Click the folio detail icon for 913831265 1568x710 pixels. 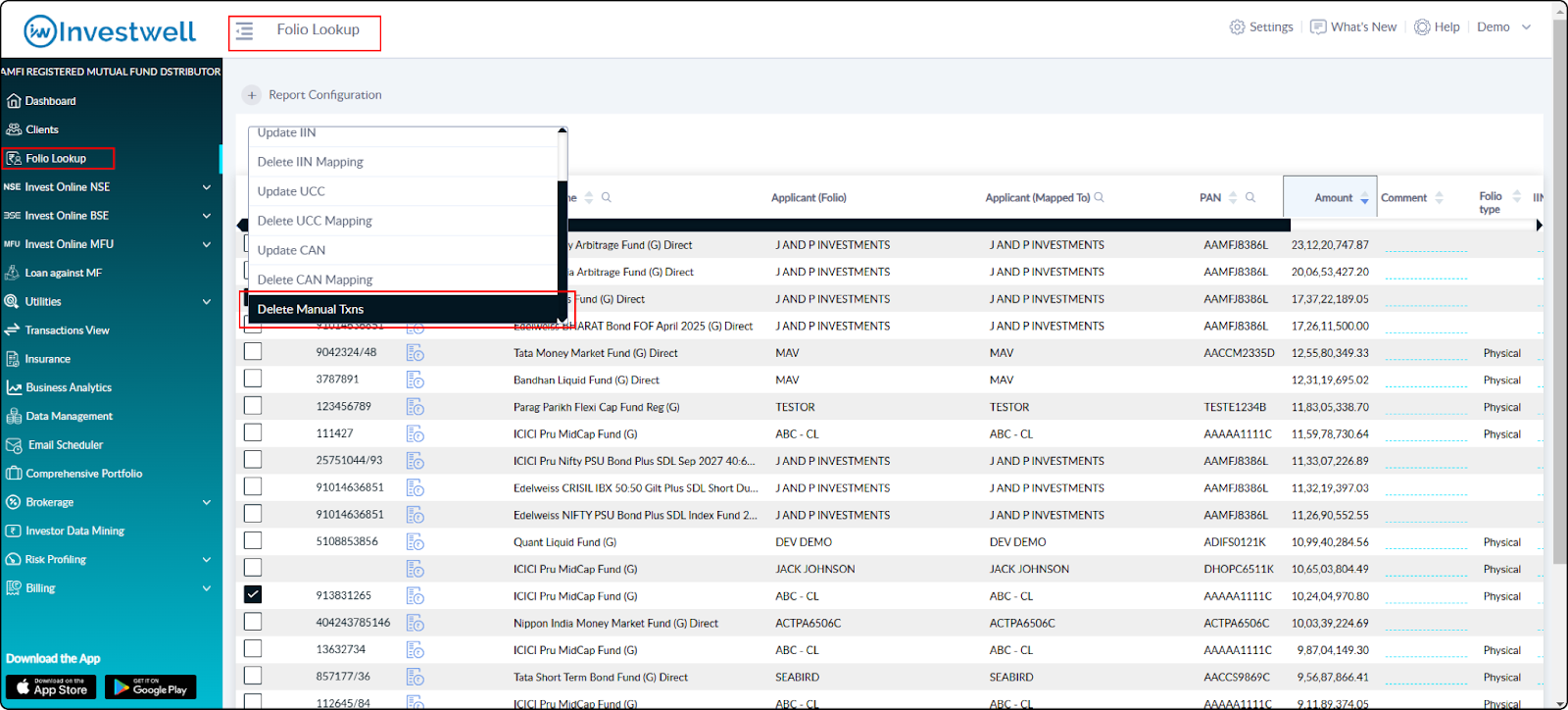point(416,596)
